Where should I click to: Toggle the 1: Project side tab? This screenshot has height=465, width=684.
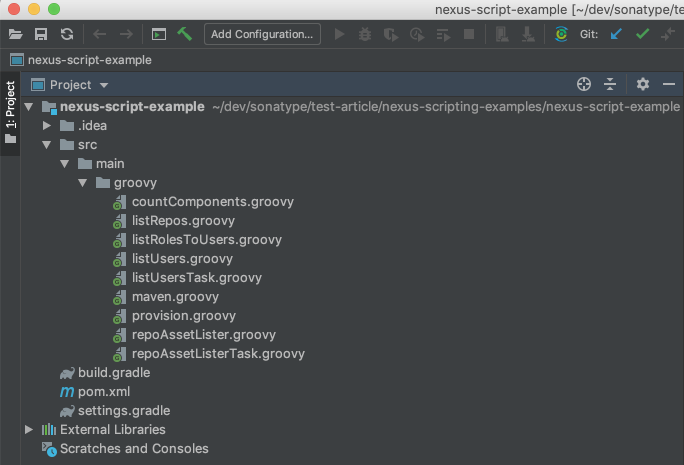tap(10, 112)
